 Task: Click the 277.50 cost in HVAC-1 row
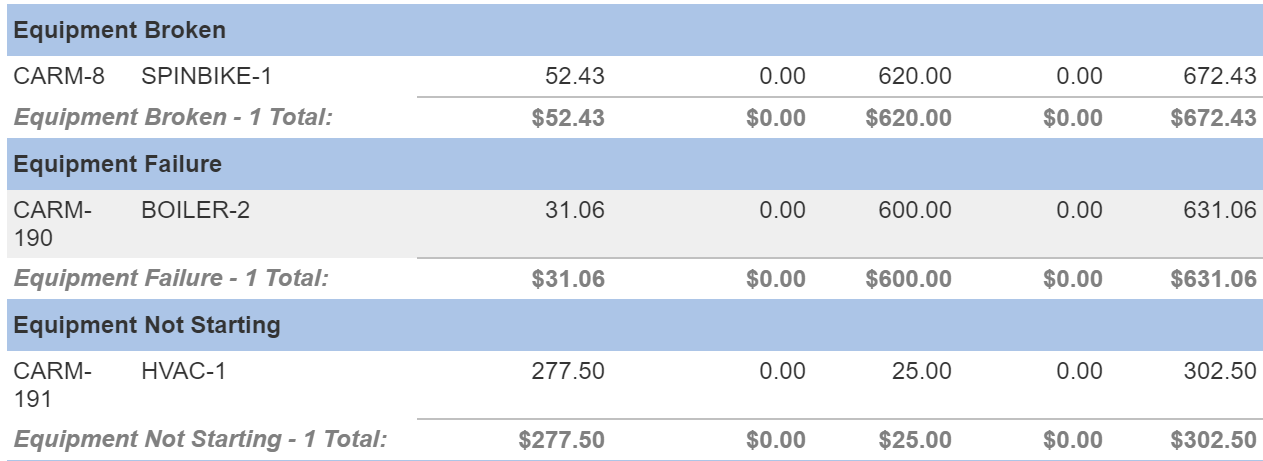click(x=567, y=371)
